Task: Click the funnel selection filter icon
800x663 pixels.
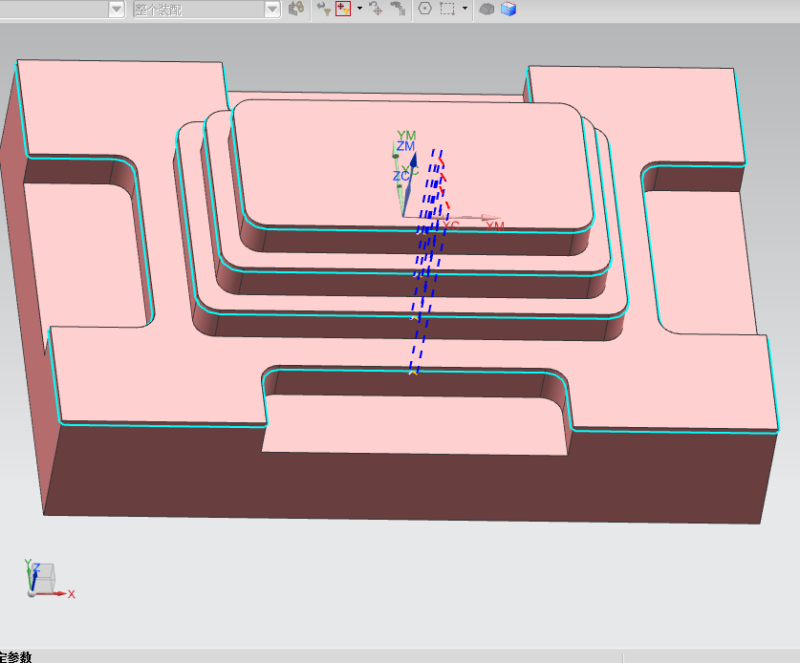Action: coord(324,9)
